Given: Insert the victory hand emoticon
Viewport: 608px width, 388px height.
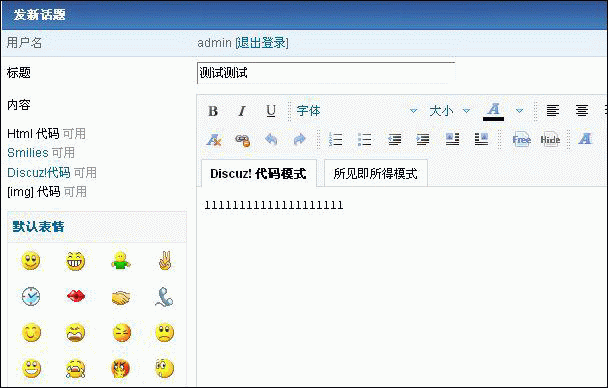Looking at the screenshot, I should pyautogui.click(x=165, y=260).
